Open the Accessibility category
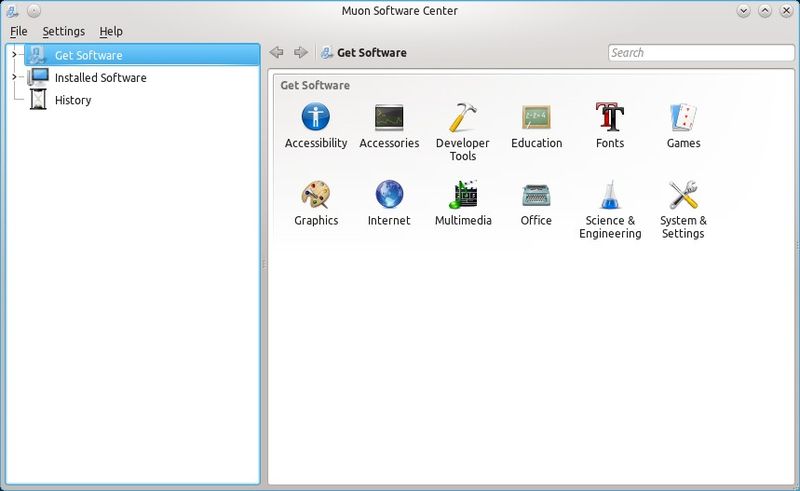 coord(316,119)
